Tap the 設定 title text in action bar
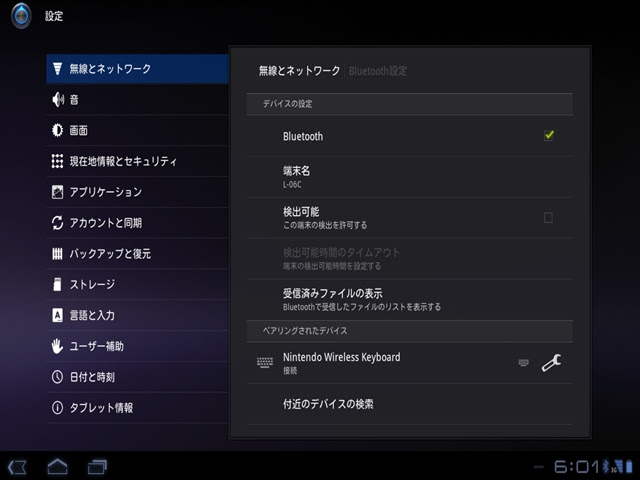The width and height of the screenshot is (640, 480). pos(54,16)
